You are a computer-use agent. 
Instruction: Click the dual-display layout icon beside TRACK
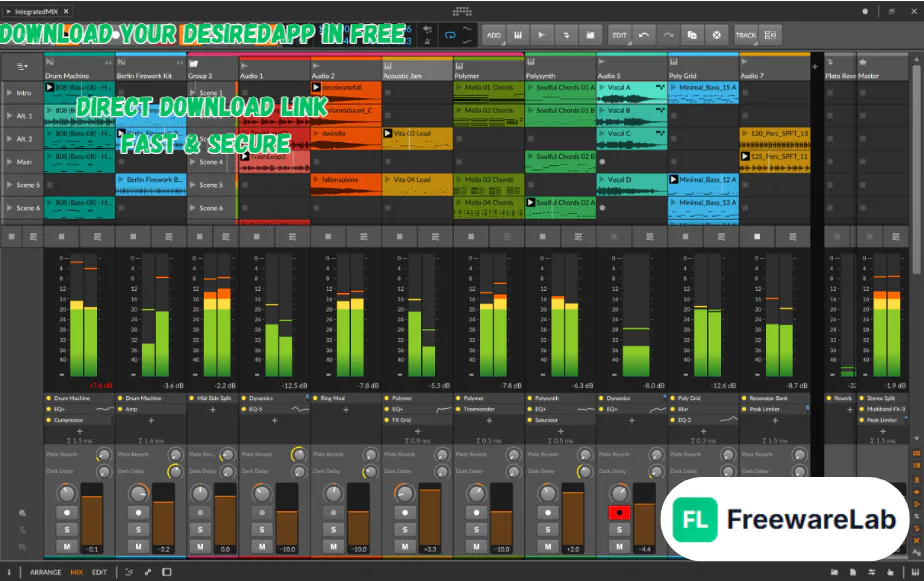(x=769, y=34)
